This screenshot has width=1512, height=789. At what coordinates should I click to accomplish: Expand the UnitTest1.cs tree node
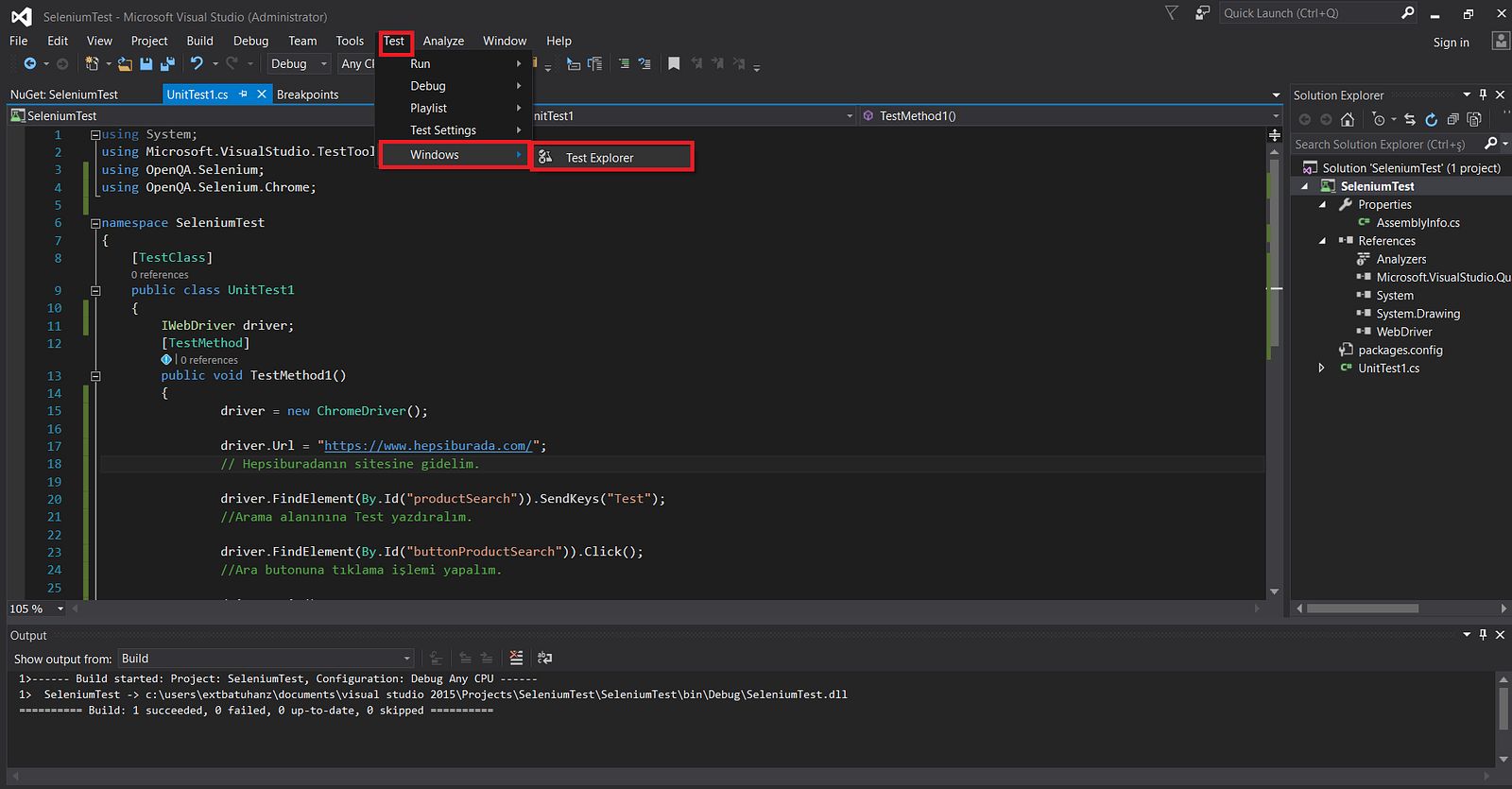1322,368
